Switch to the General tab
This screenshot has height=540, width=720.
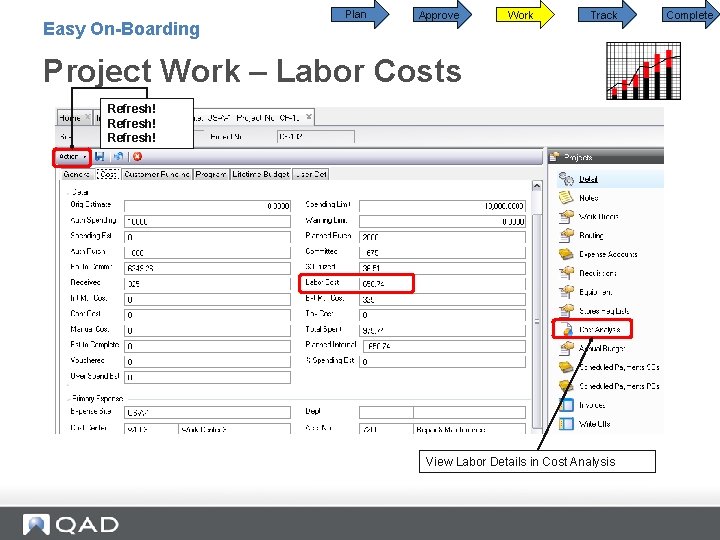76,174
